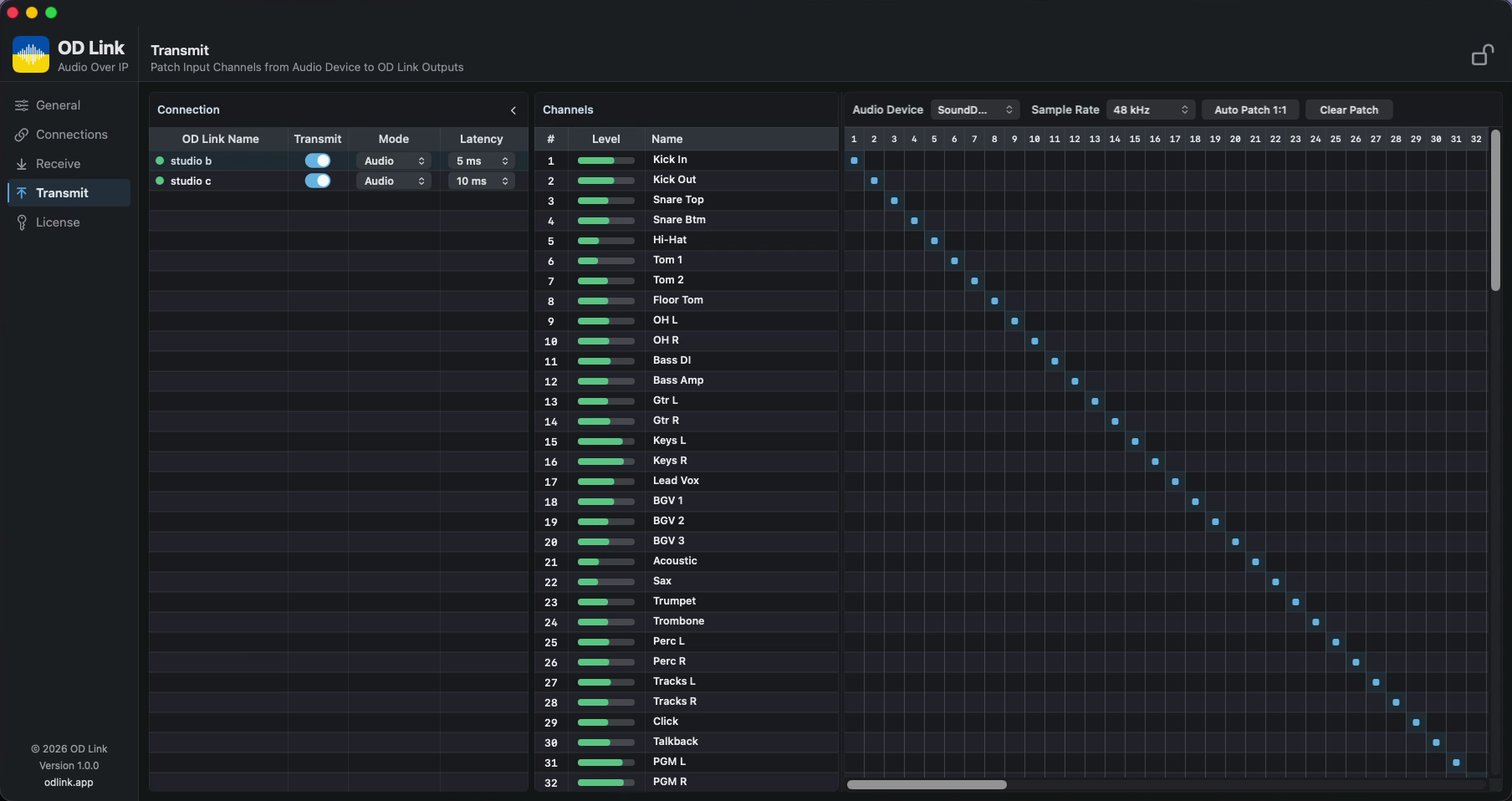Screen dimensions: 1512x801
Task: Select the Transmit page
Action: coord(69,193)
